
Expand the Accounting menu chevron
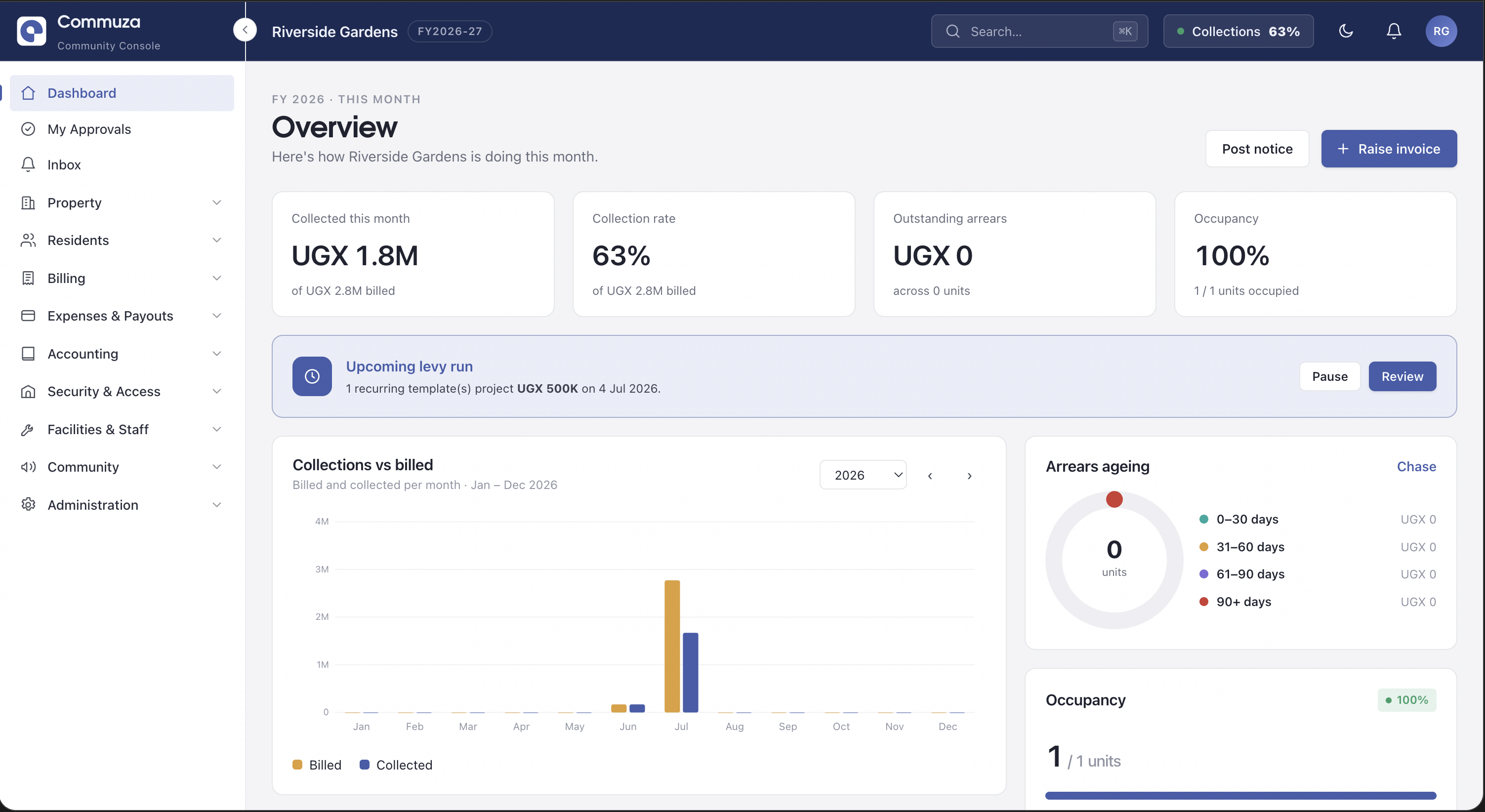(217, 353)
